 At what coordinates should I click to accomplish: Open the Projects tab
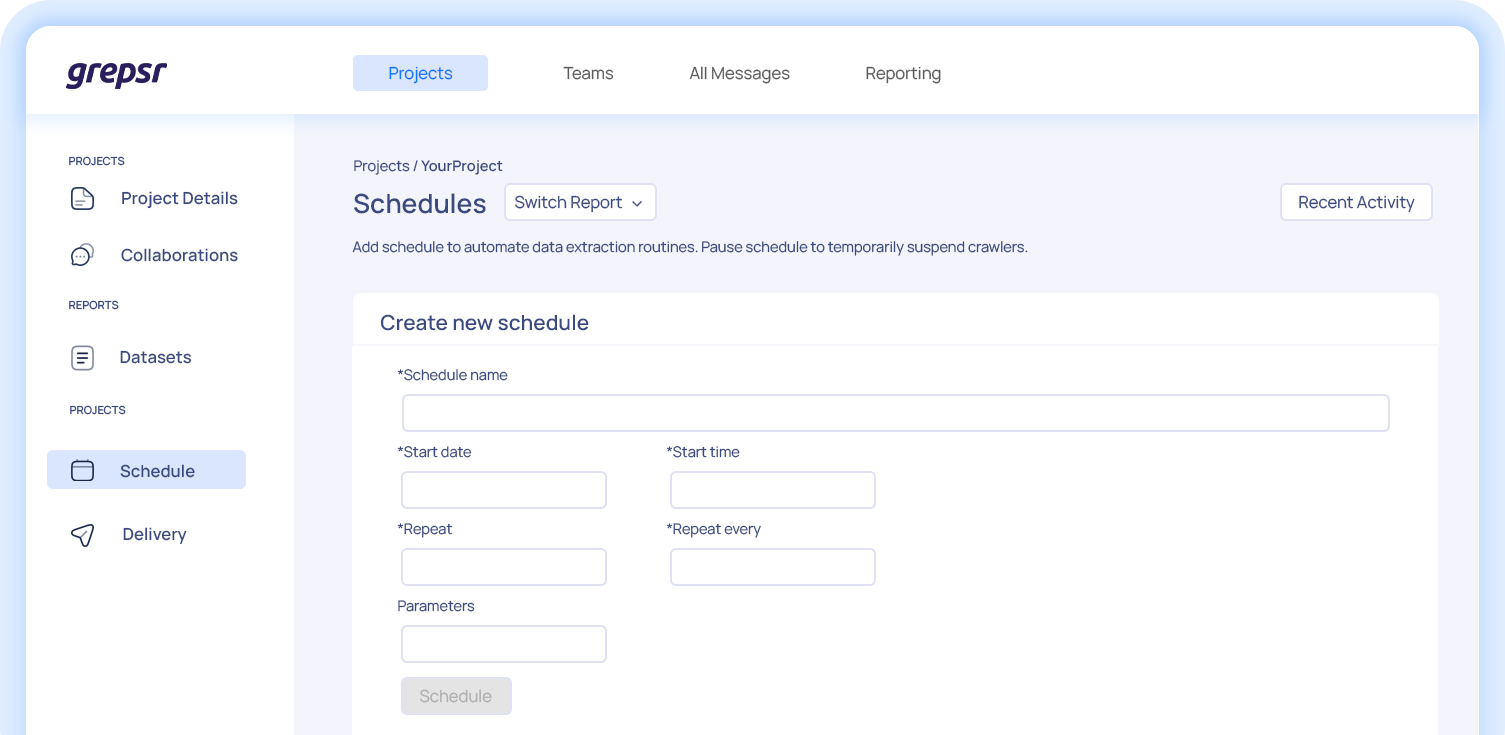point(420,73)
